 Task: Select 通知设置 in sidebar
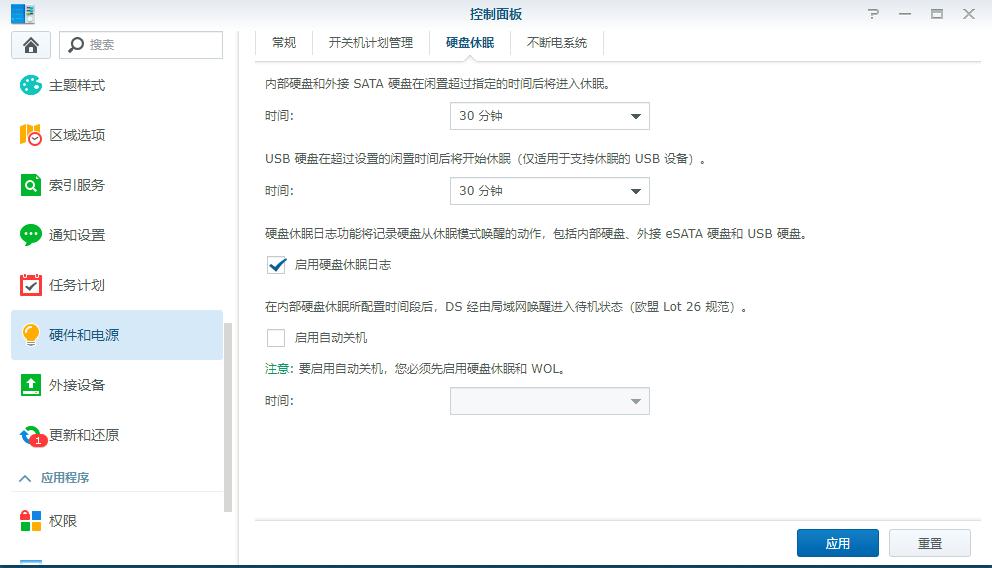pos(117,235)
